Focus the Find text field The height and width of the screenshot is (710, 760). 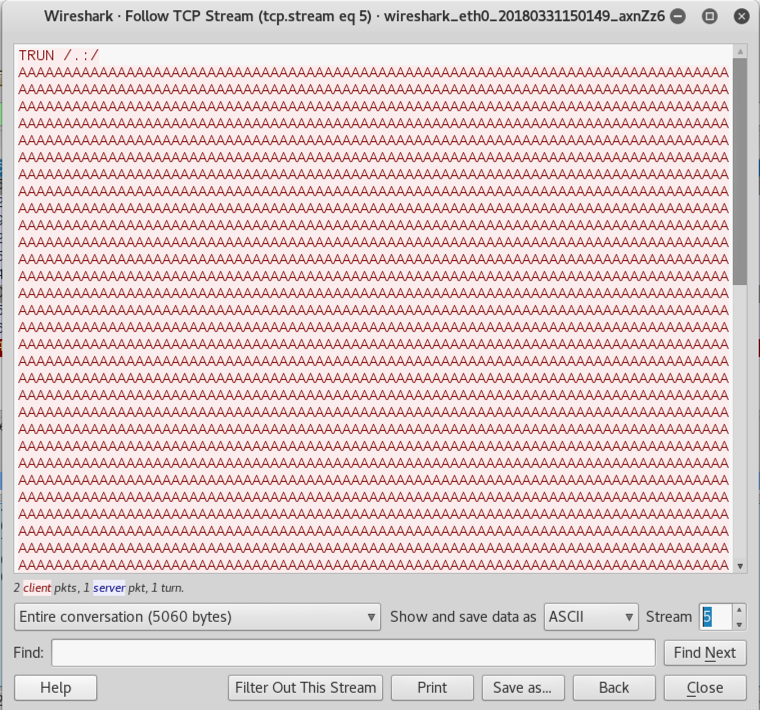click(x=353, y=652)
